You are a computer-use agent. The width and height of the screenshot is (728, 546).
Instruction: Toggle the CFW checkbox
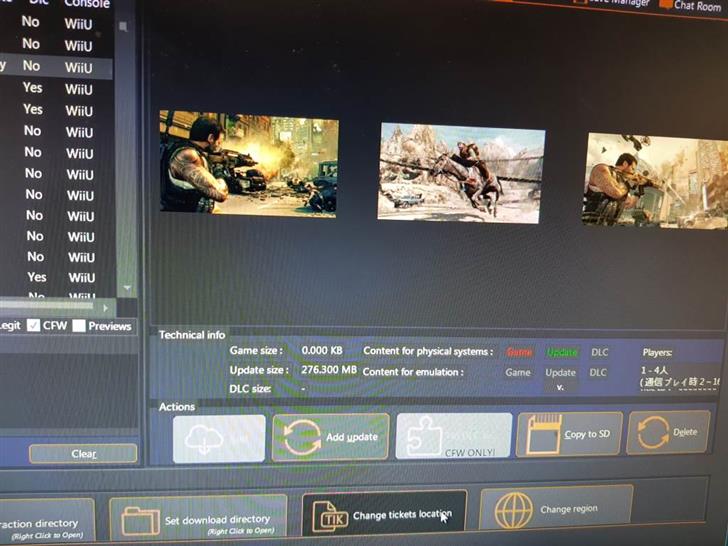click(33, 325)
